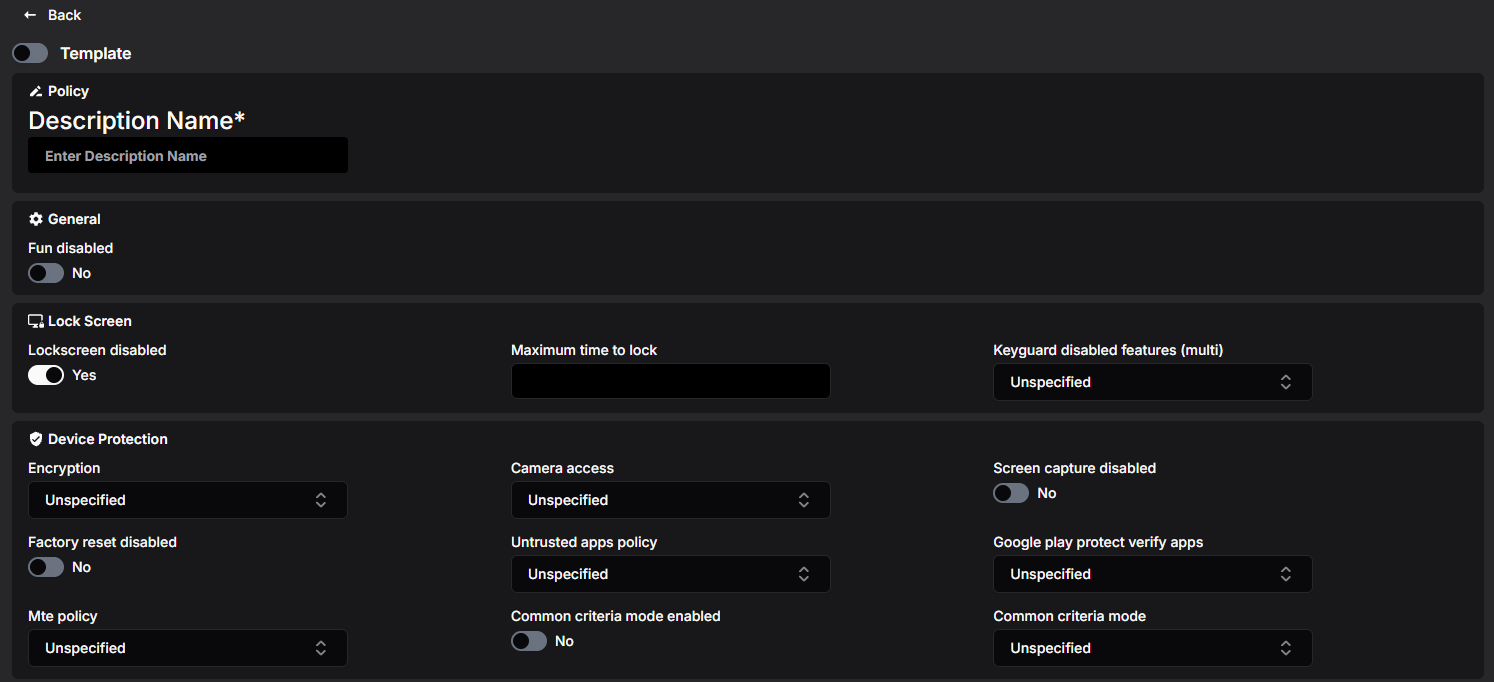This screenshot has height=682, width=1494.
Task: Click the Policy pencil icon
Action: (36, 91)
